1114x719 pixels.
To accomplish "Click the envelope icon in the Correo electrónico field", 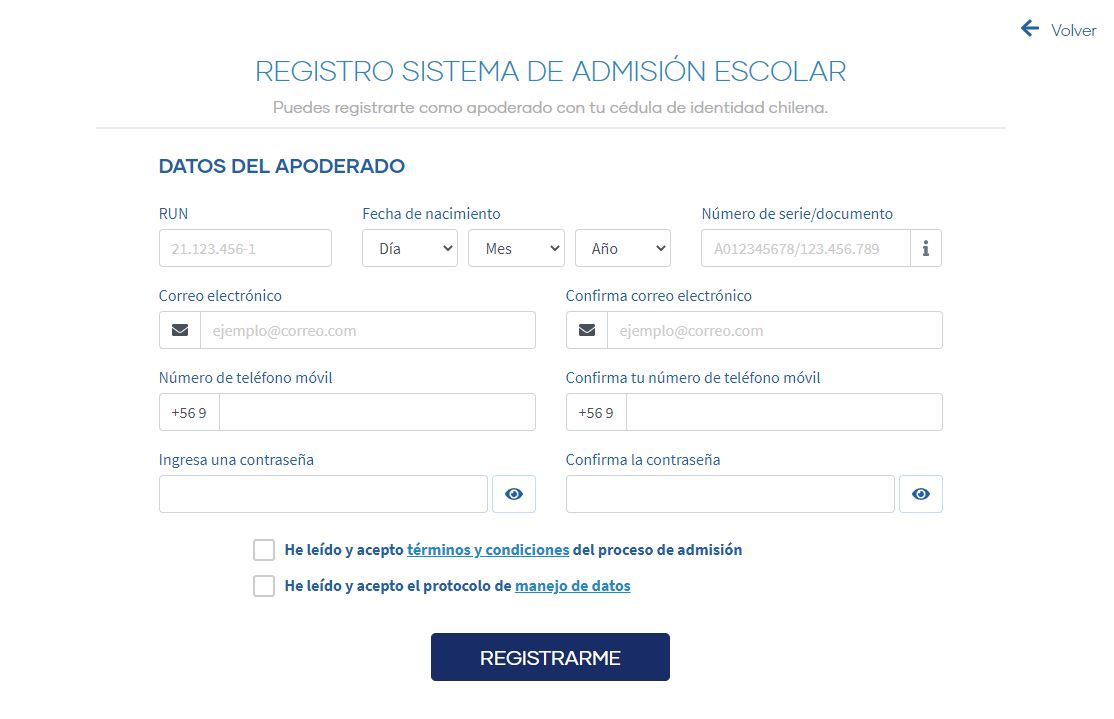I will pos(180,330).
